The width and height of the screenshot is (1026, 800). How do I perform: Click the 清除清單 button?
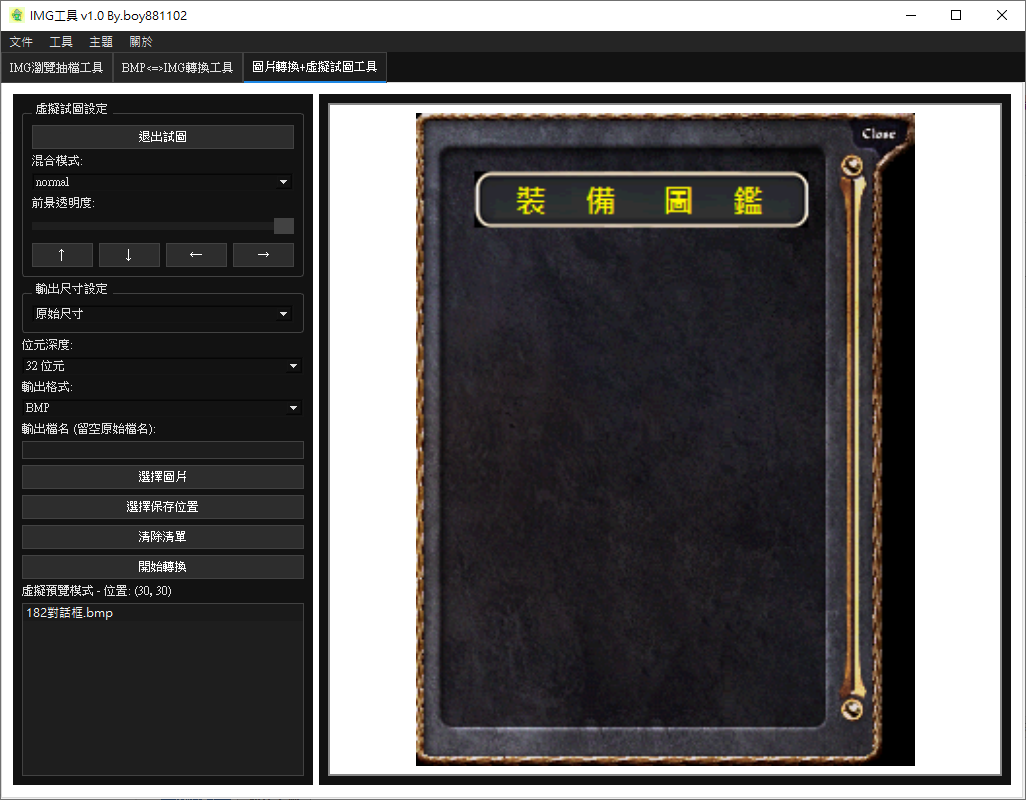pyautogui.click(x=163, y=537)
